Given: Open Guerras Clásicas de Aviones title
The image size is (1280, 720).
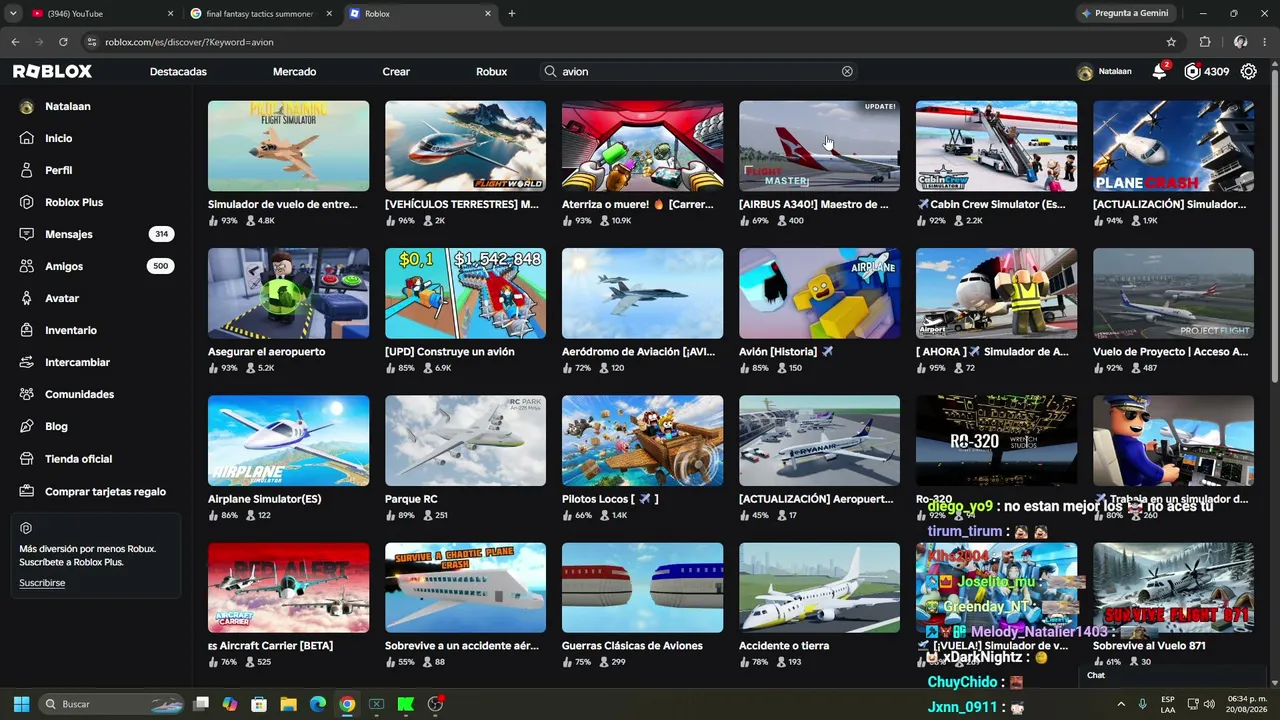Looking at the screenshot, I should 632,646.
